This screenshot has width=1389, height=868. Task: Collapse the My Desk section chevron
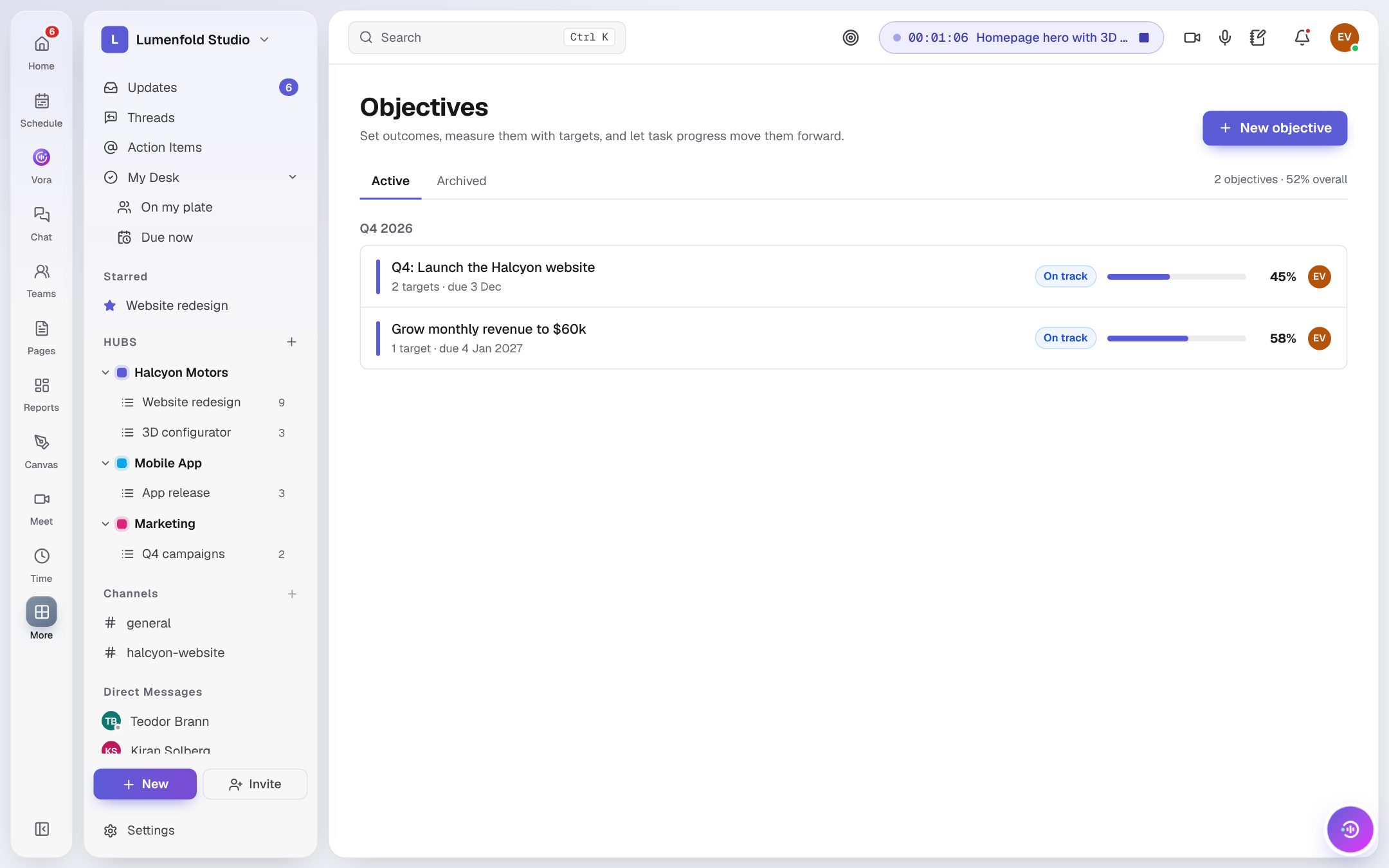292,177
